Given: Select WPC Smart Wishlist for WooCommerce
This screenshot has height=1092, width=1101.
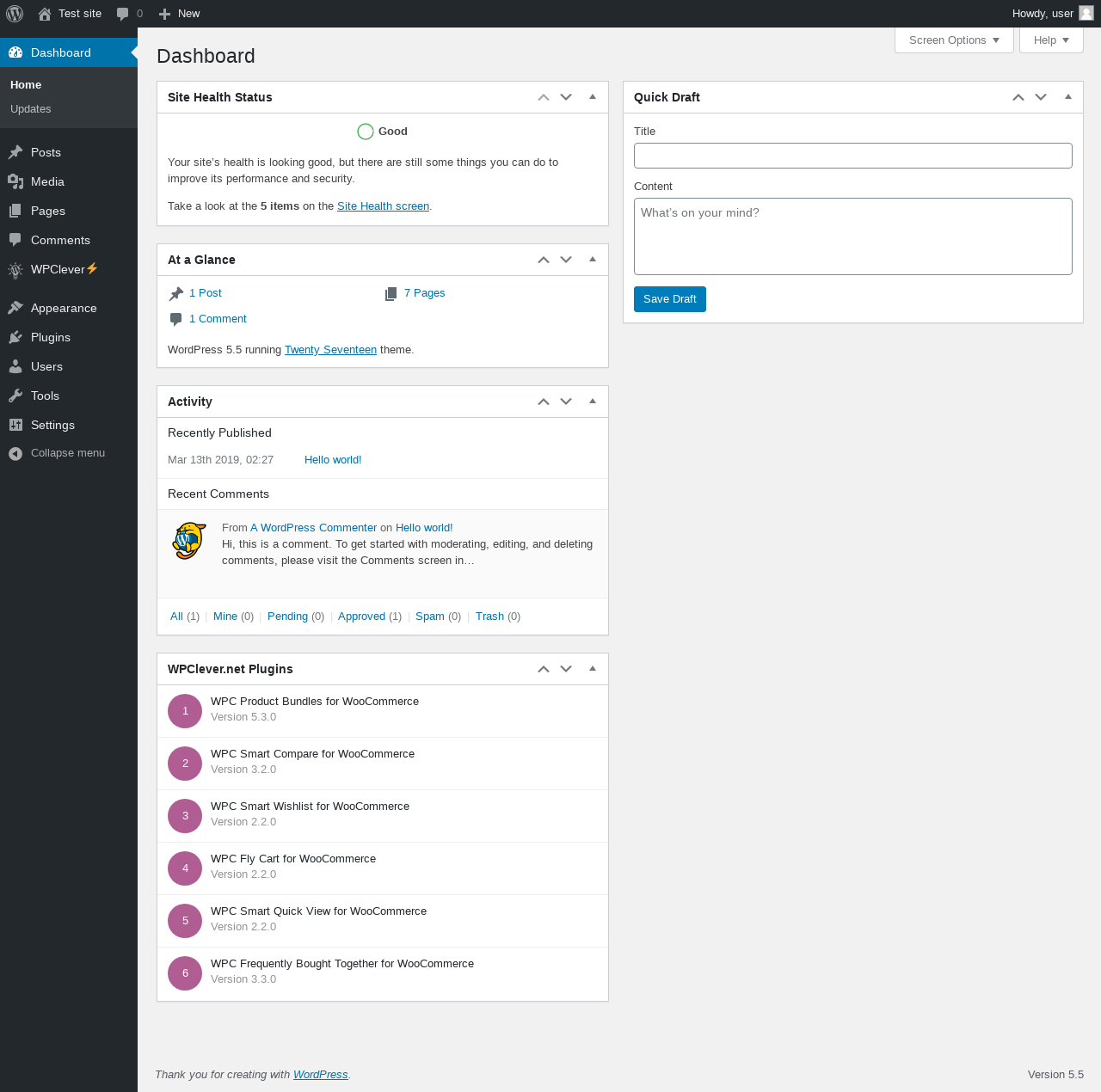Looking at the screenshot, I should (x=310, y=807).
